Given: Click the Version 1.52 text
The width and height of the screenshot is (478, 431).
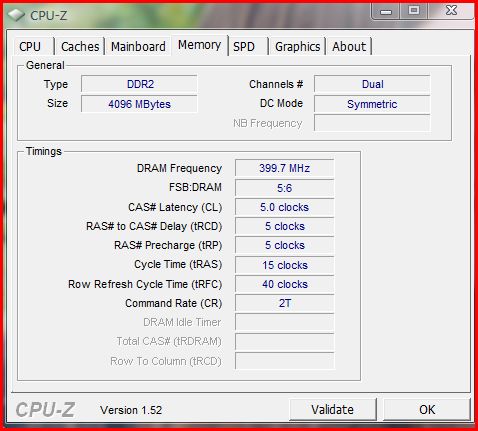Looking at the screenshot, I should (131, 410).
